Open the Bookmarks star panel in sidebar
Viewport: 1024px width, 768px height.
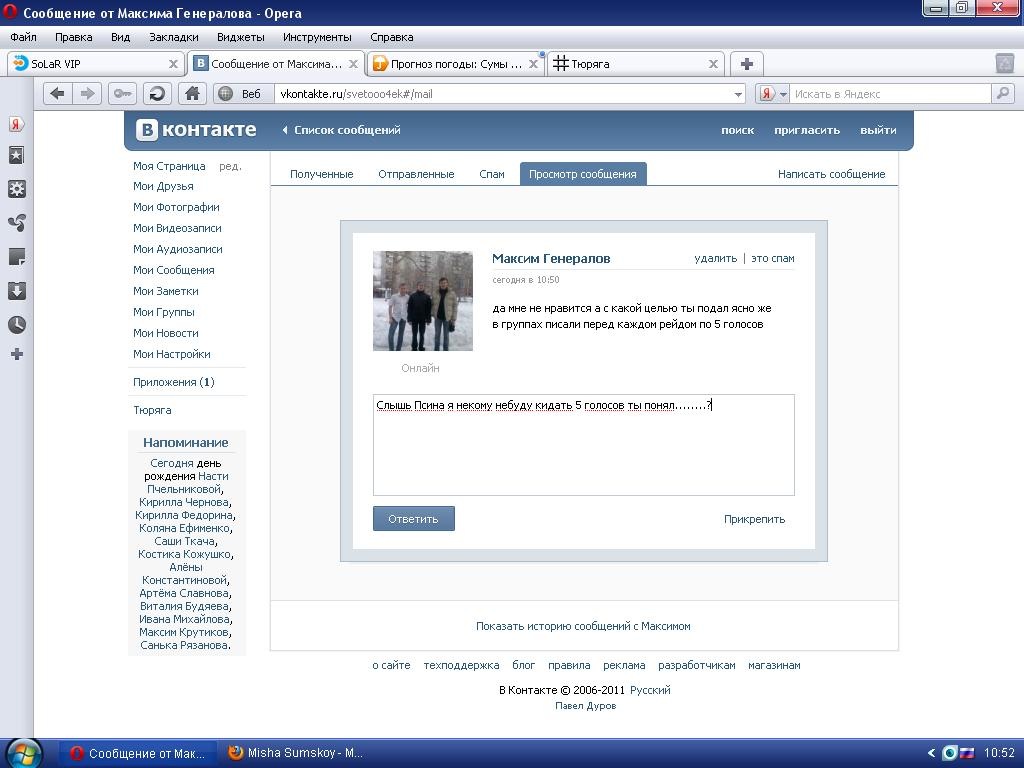[16, 155]
